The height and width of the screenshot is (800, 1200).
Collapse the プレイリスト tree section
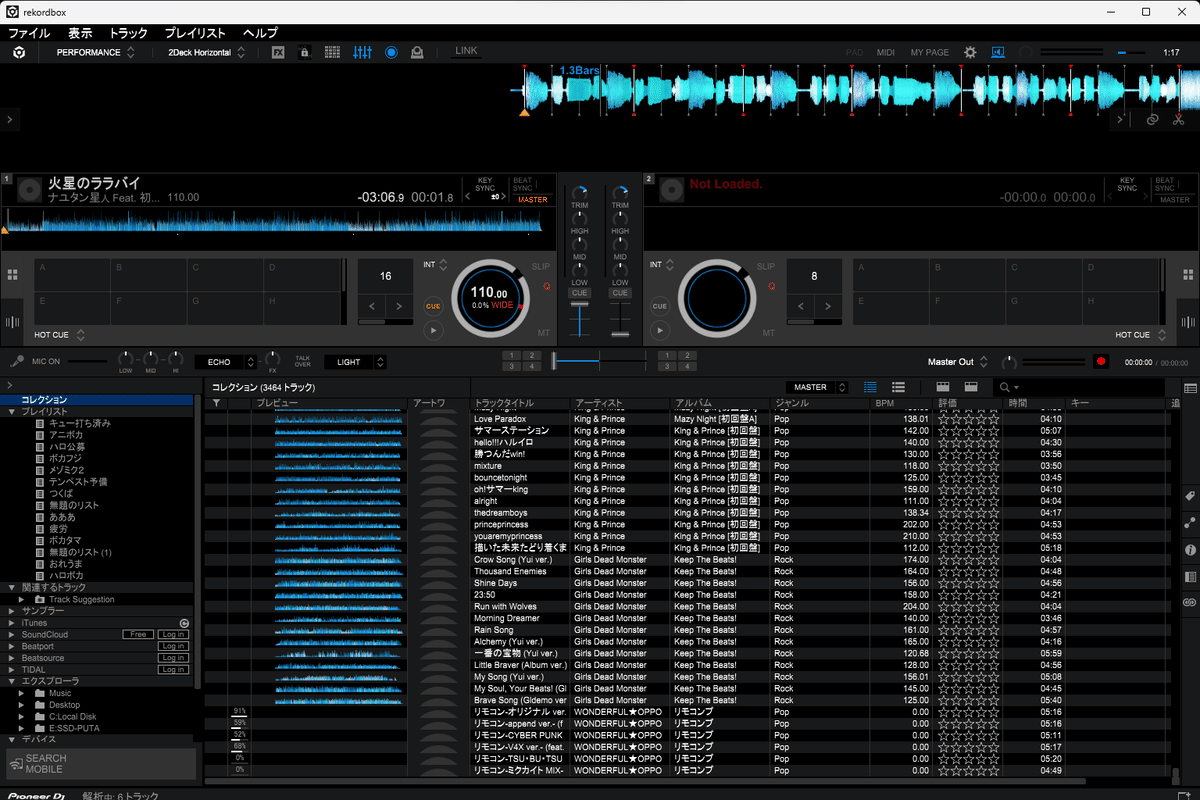click(12, 411)
